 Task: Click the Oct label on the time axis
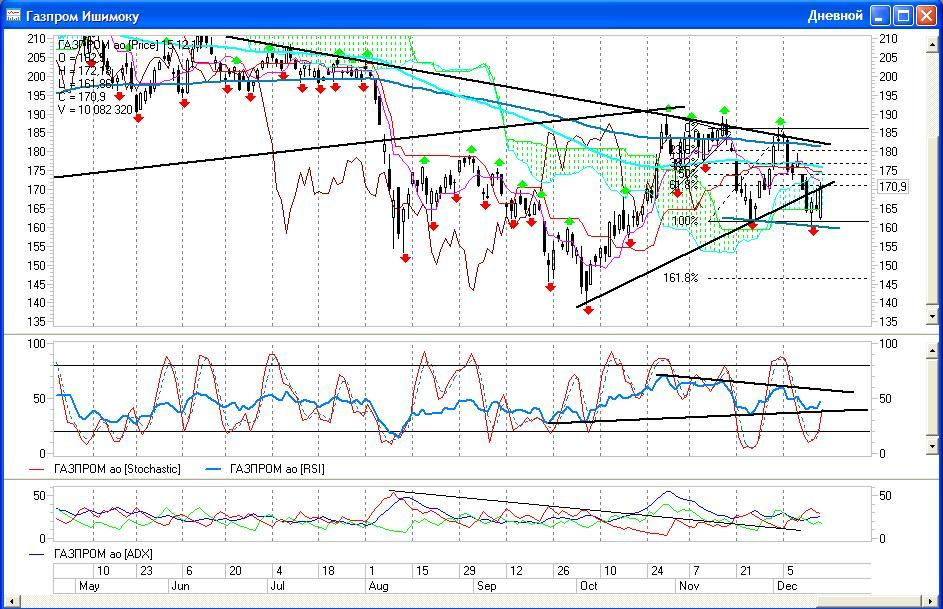[589, 586]
